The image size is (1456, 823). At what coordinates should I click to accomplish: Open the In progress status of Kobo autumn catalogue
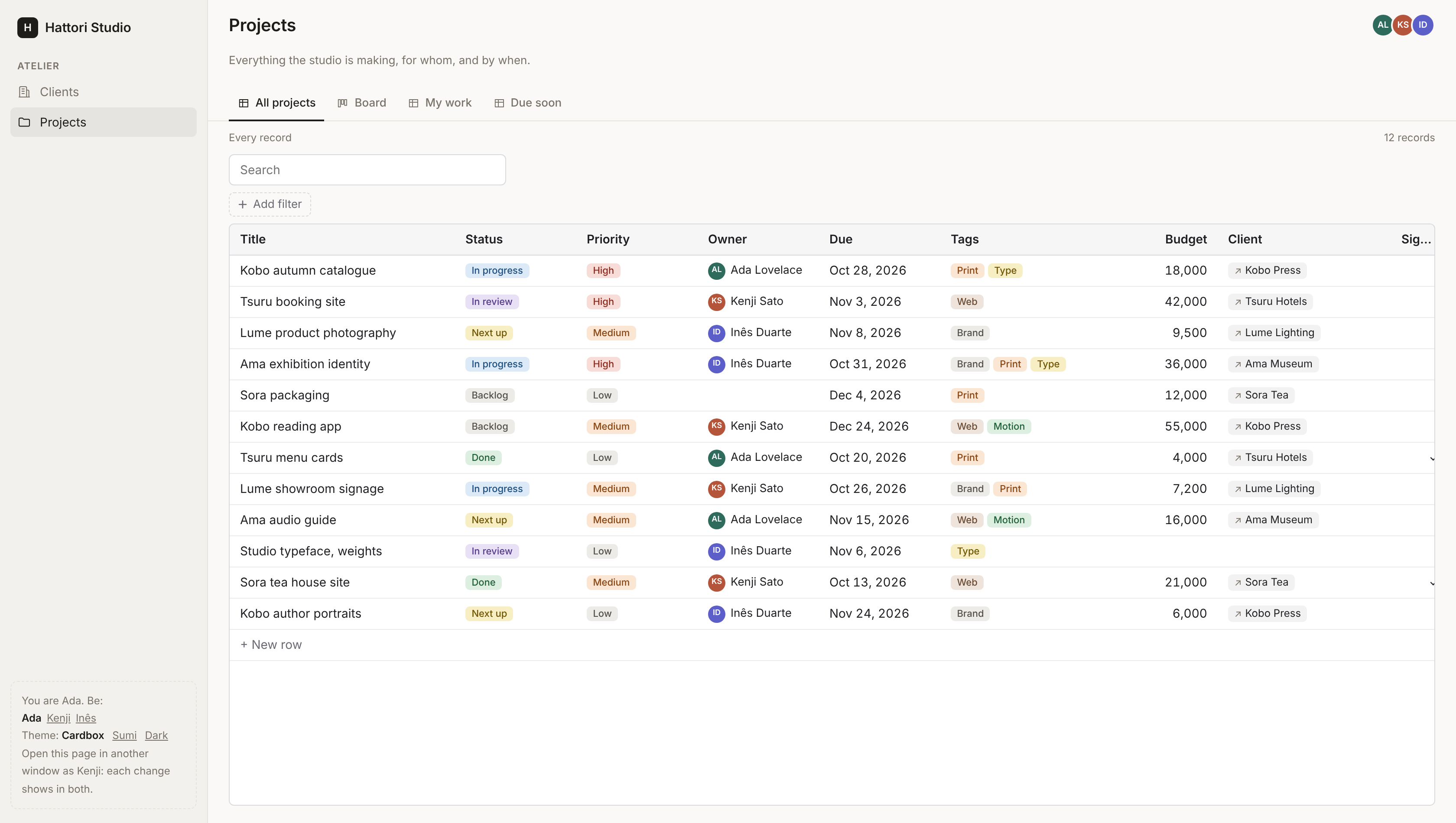coord(497,271)
